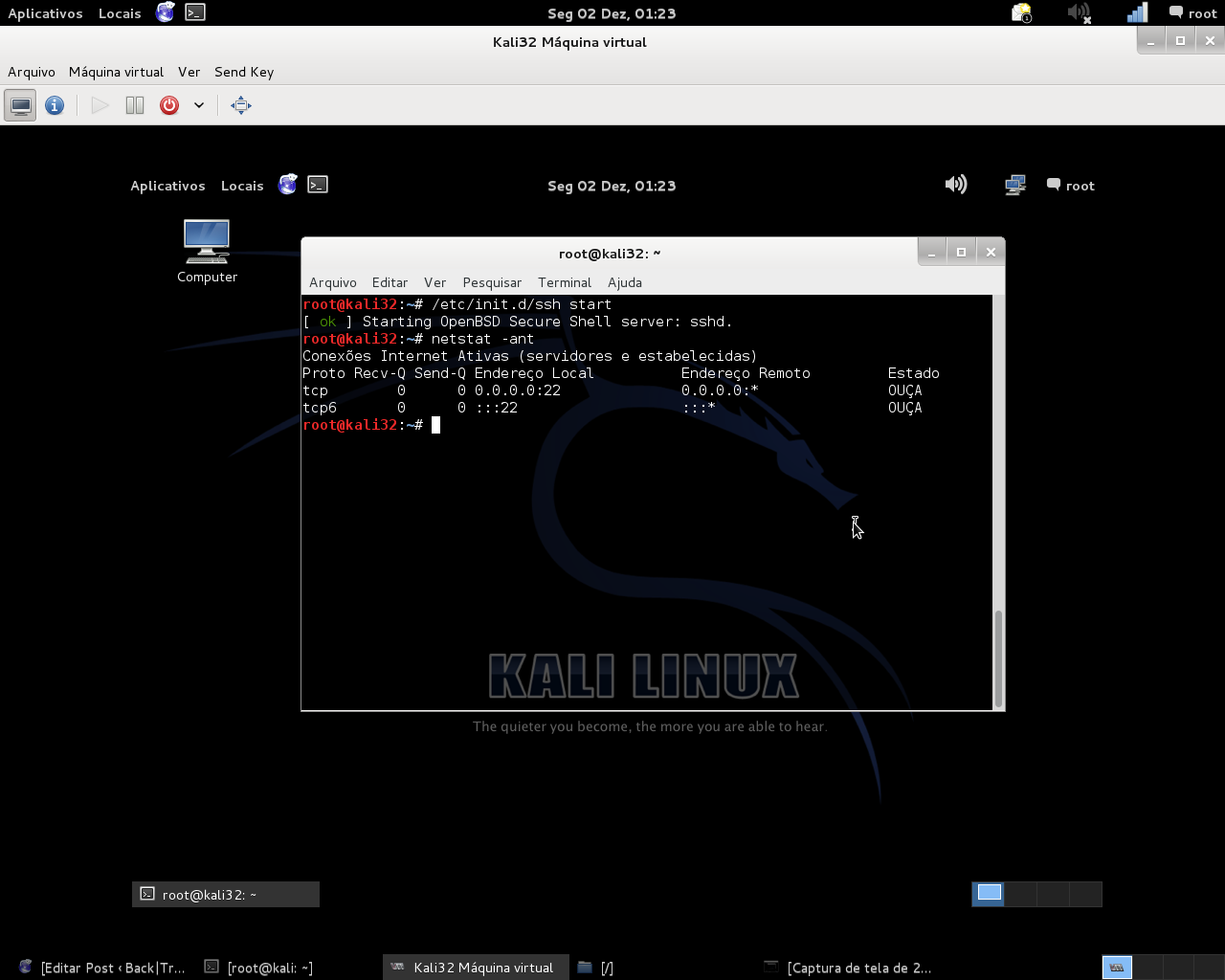Image resolution: width=1225 pixels, height=980 pixels.
Task: Maximize the root@kali32 terminal window
Action: tap(961, 252)
